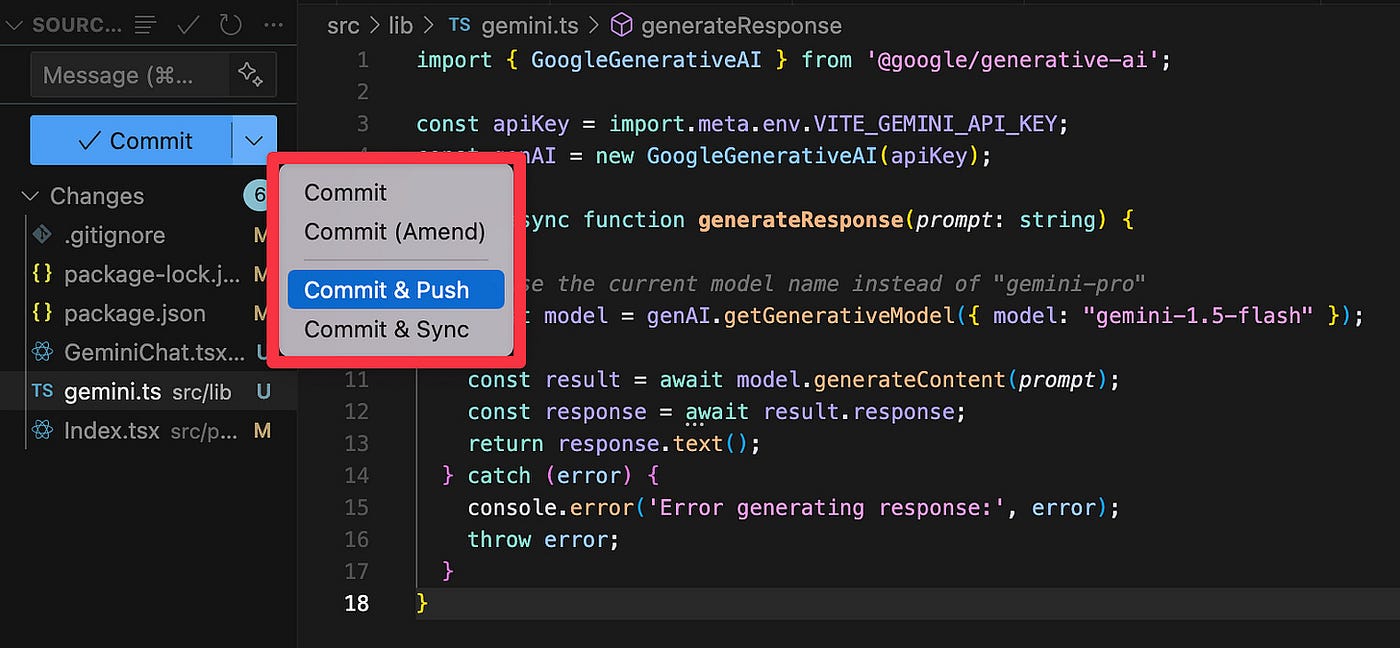This screenshot has height=648, width=1400.
Task: Refresh source control with the circular arrow icon
Action: [231, 24]
